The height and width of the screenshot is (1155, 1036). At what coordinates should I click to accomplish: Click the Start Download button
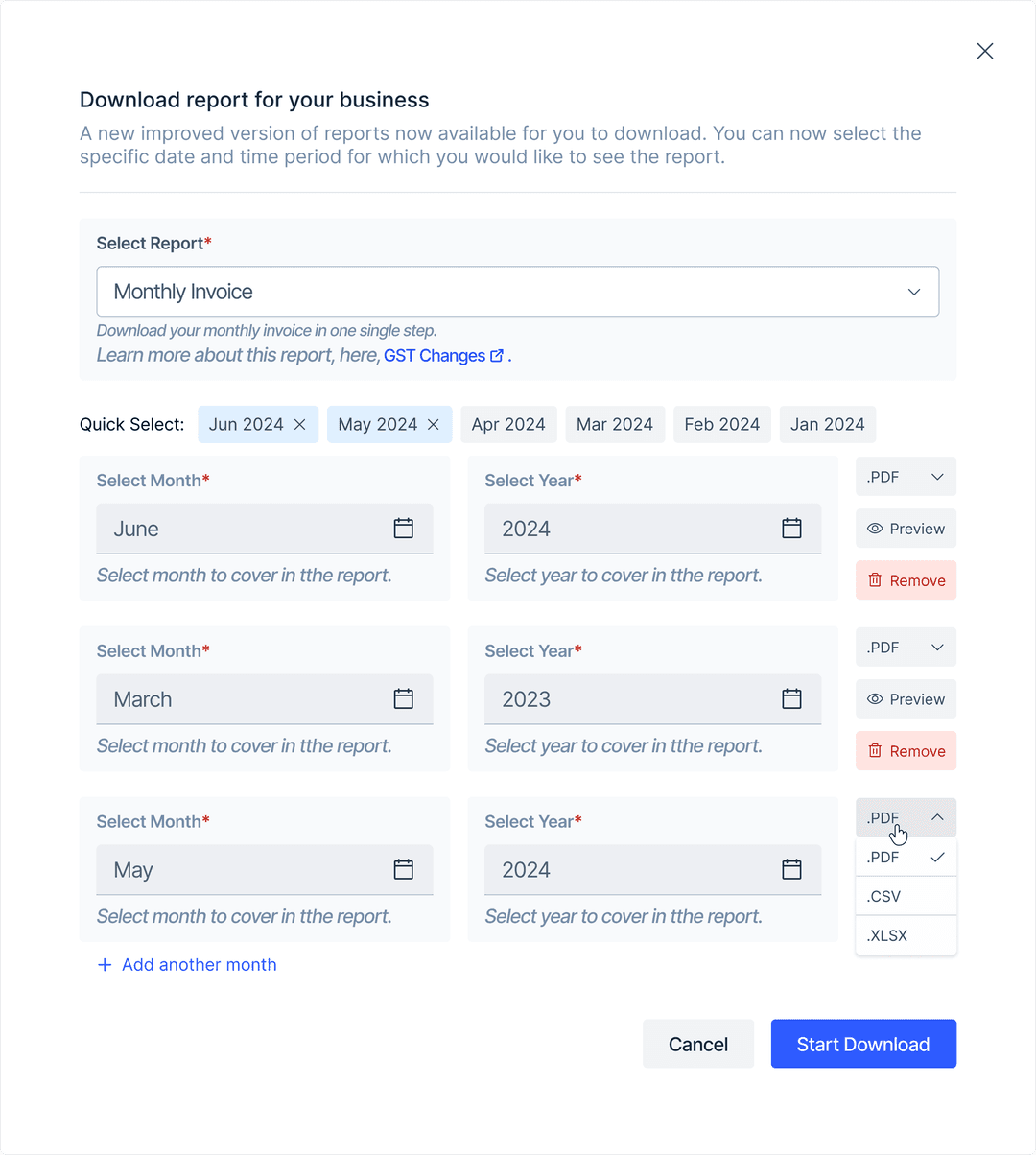point(863,1044)
